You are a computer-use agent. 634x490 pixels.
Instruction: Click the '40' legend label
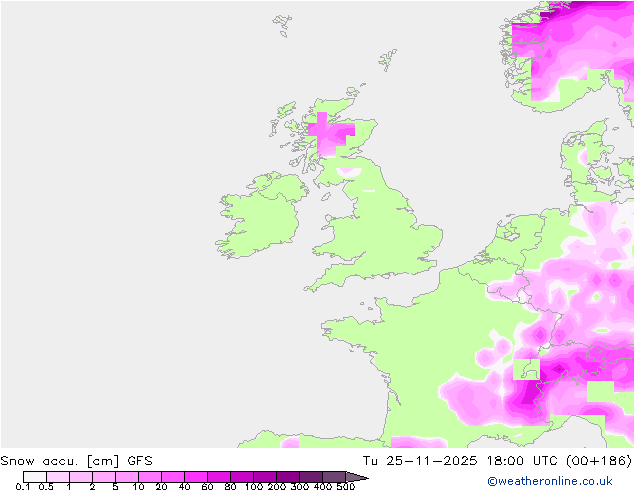click(185, 486)
